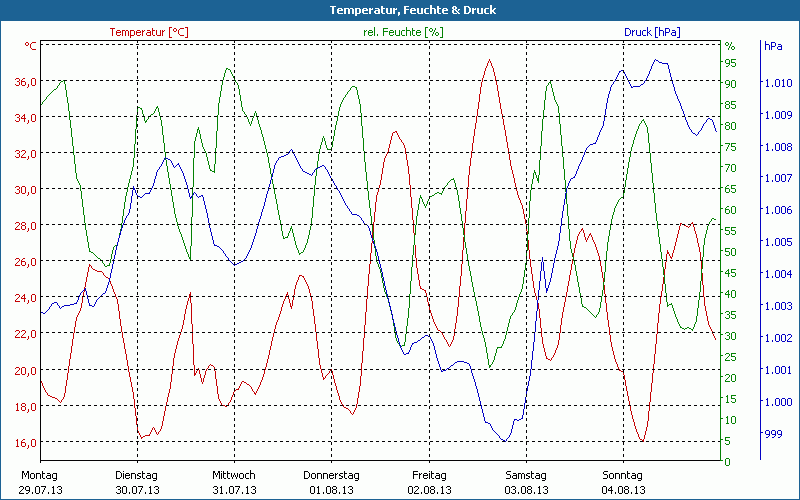Viewport: 800px width, 500px height.
Task: Click the Samstag 03.08.13 date label
Action: 525,482
